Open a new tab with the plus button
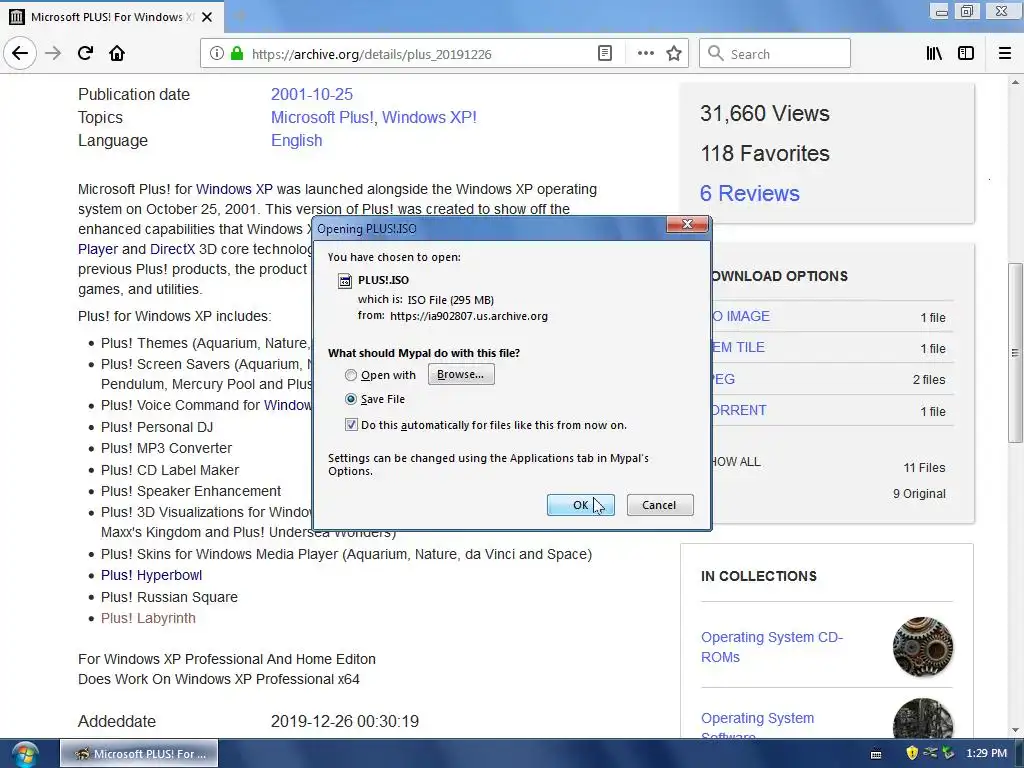The image size is (1024, 768). [240, 17]
